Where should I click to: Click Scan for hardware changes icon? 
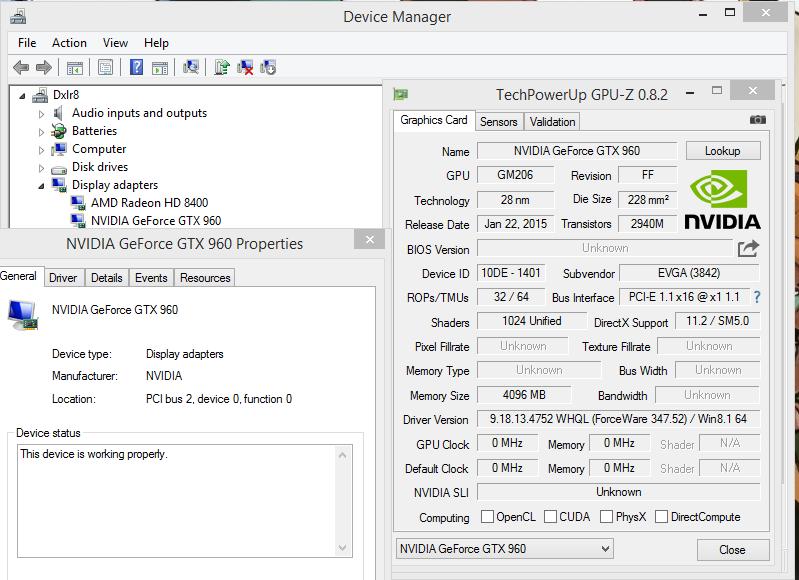(x=191, y=67)
